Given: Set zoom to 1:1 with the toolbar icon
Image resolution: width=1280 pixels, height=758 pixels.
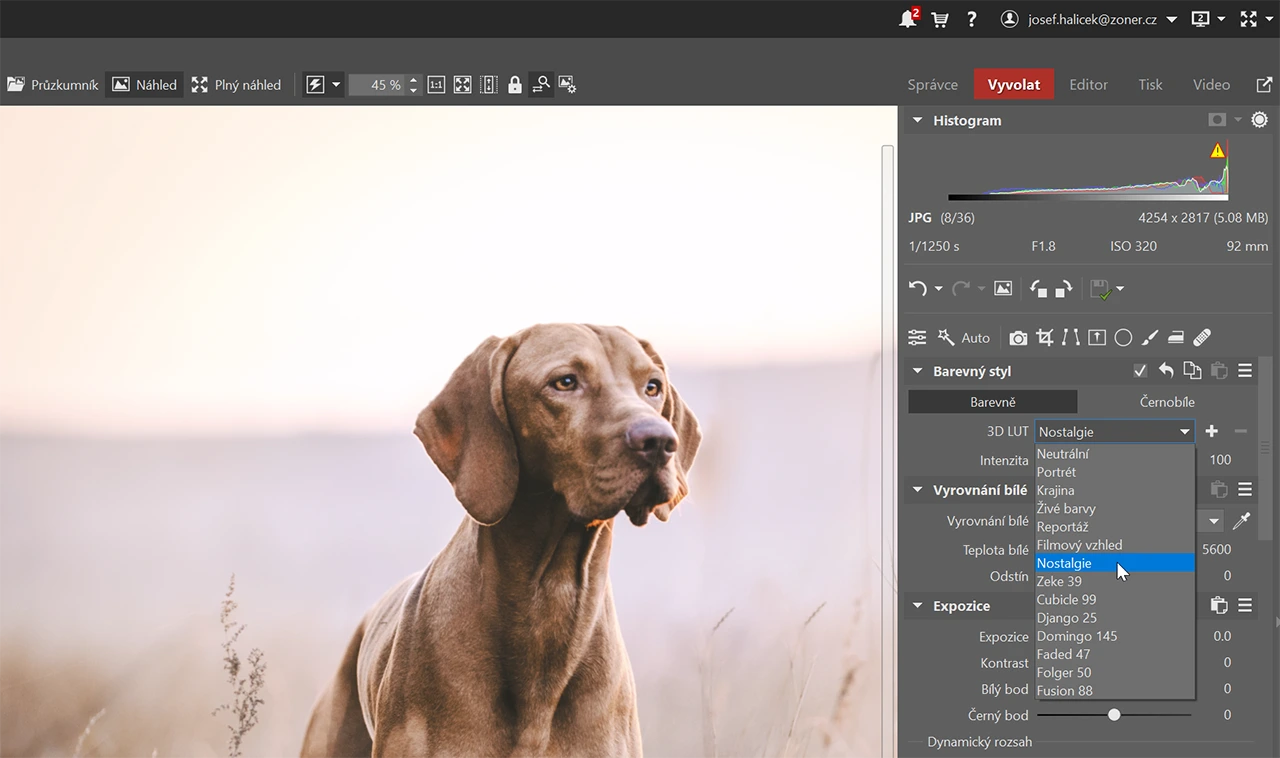Looking at the screenshot, I should click(x=436, y=85).
